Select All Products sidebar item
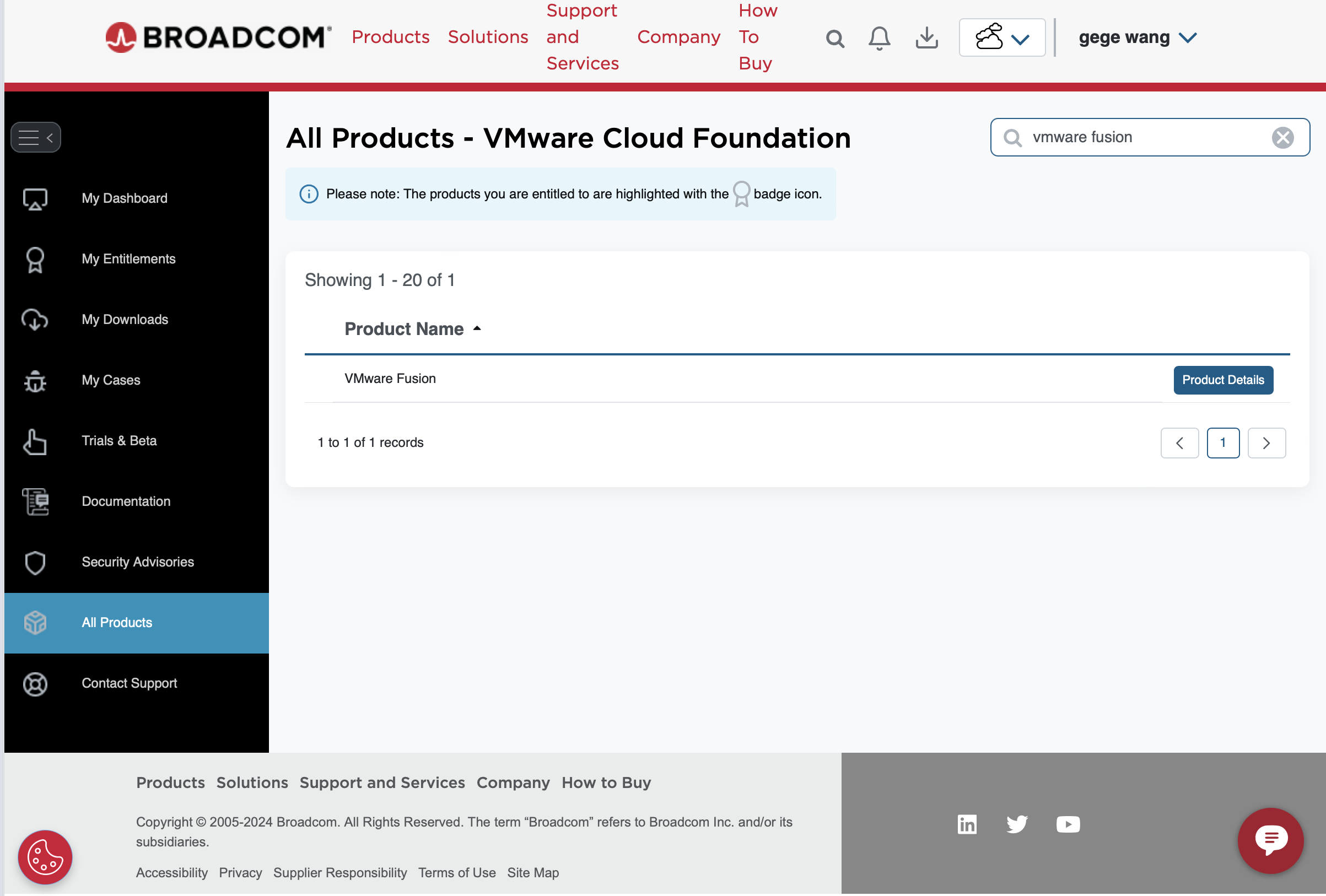 coord(136,623)
